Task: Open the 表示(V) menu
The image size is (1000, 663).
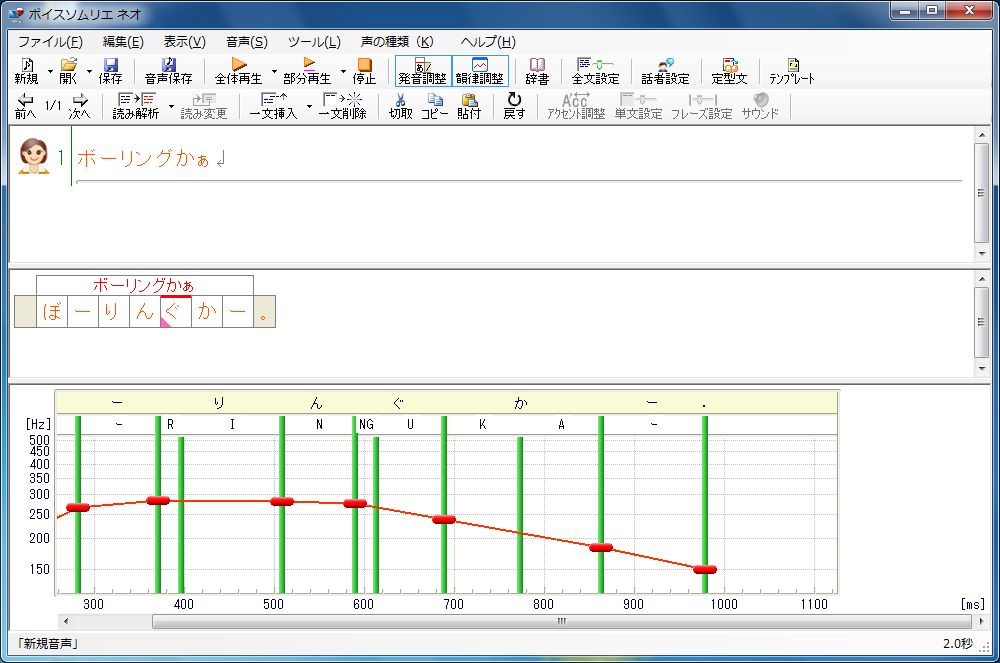Action: coord(184,41)
